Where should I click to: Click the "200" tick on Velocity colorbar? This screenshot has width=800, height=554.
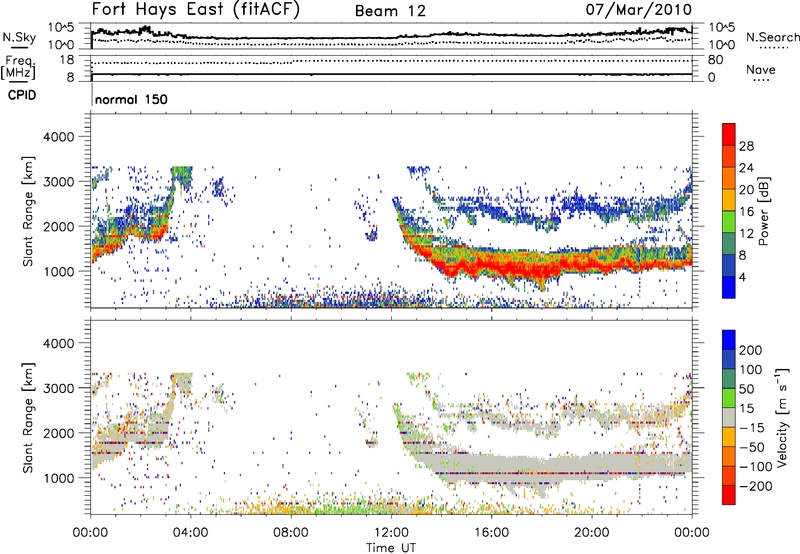click(751, 350)
